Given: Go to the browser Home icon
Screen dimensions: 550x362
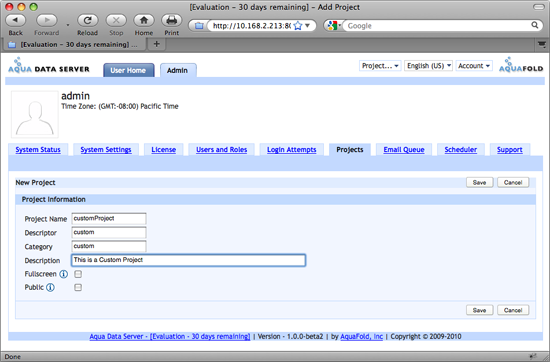Looking at the screenshot, I should pos(144,20).
